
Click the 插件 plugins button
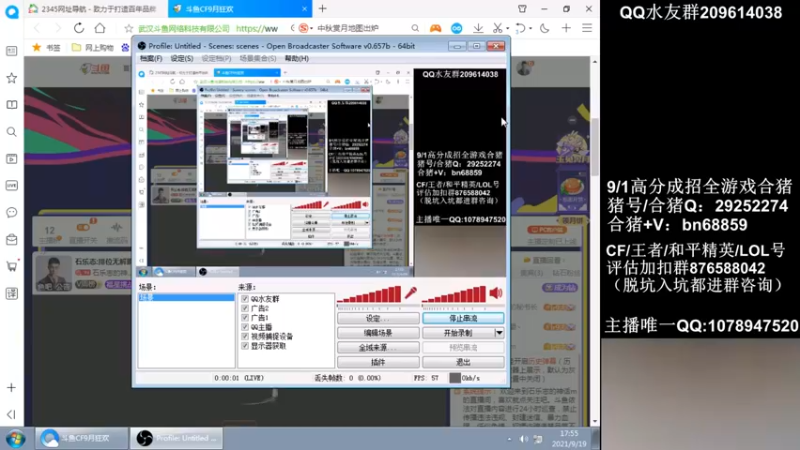coord(378,362)
